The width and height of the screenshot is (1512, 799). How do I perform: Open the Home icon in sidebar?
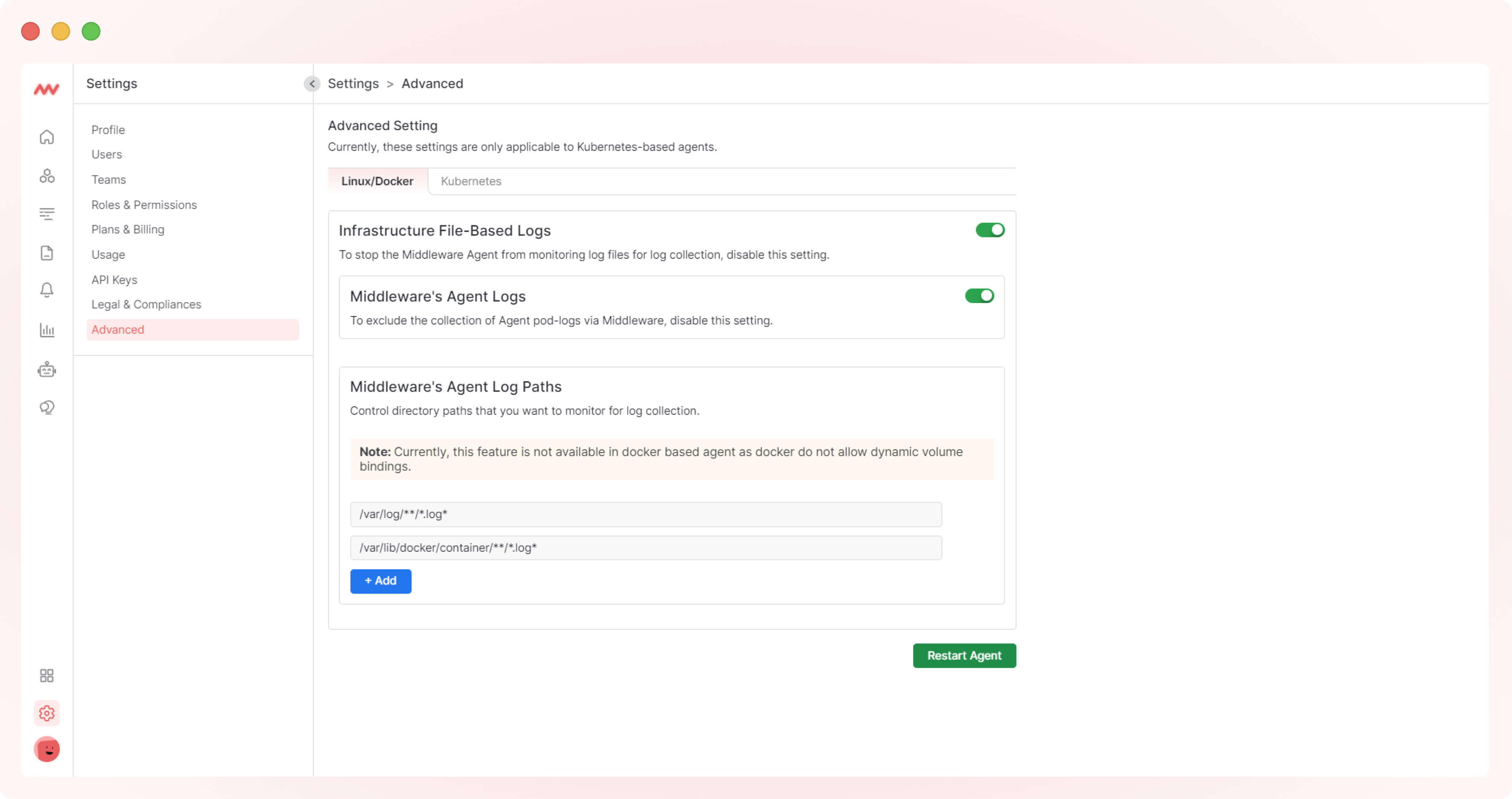47,137
